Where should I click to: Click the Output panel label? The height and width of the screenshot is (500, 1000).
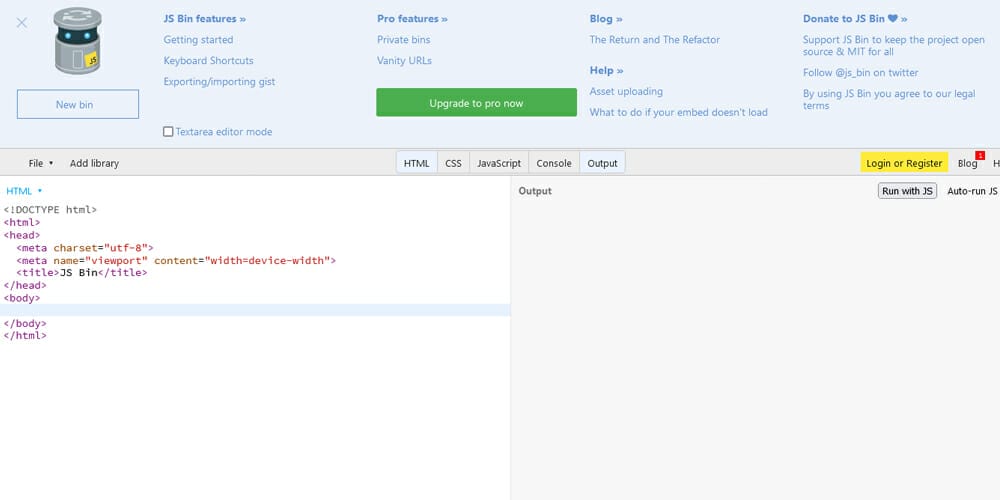[535, 191]
